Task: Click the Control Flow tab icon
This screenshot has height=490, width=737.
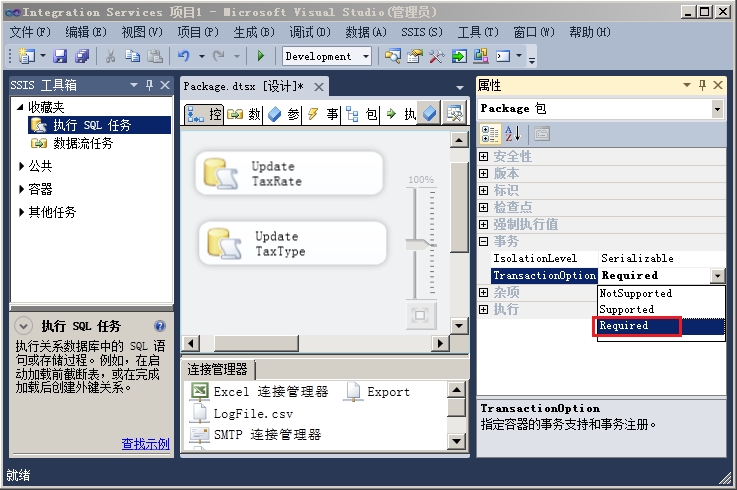Action: [x=195, y=114]
